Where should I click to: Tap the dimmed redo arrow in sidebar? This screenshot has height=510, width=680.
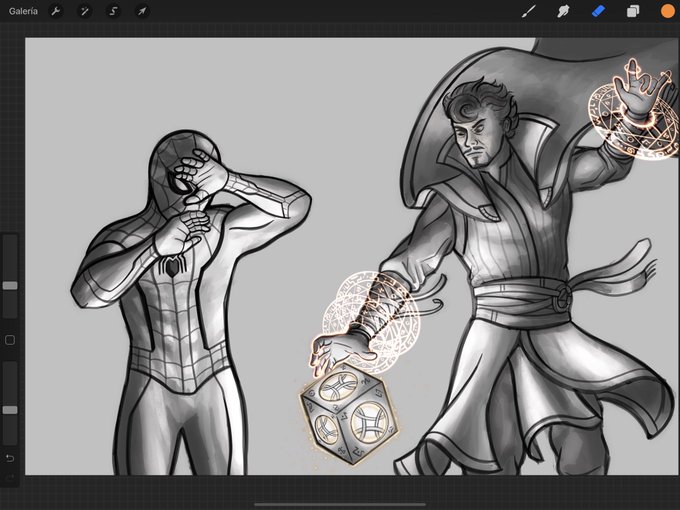pyautogui.click(x=10, y=477)
